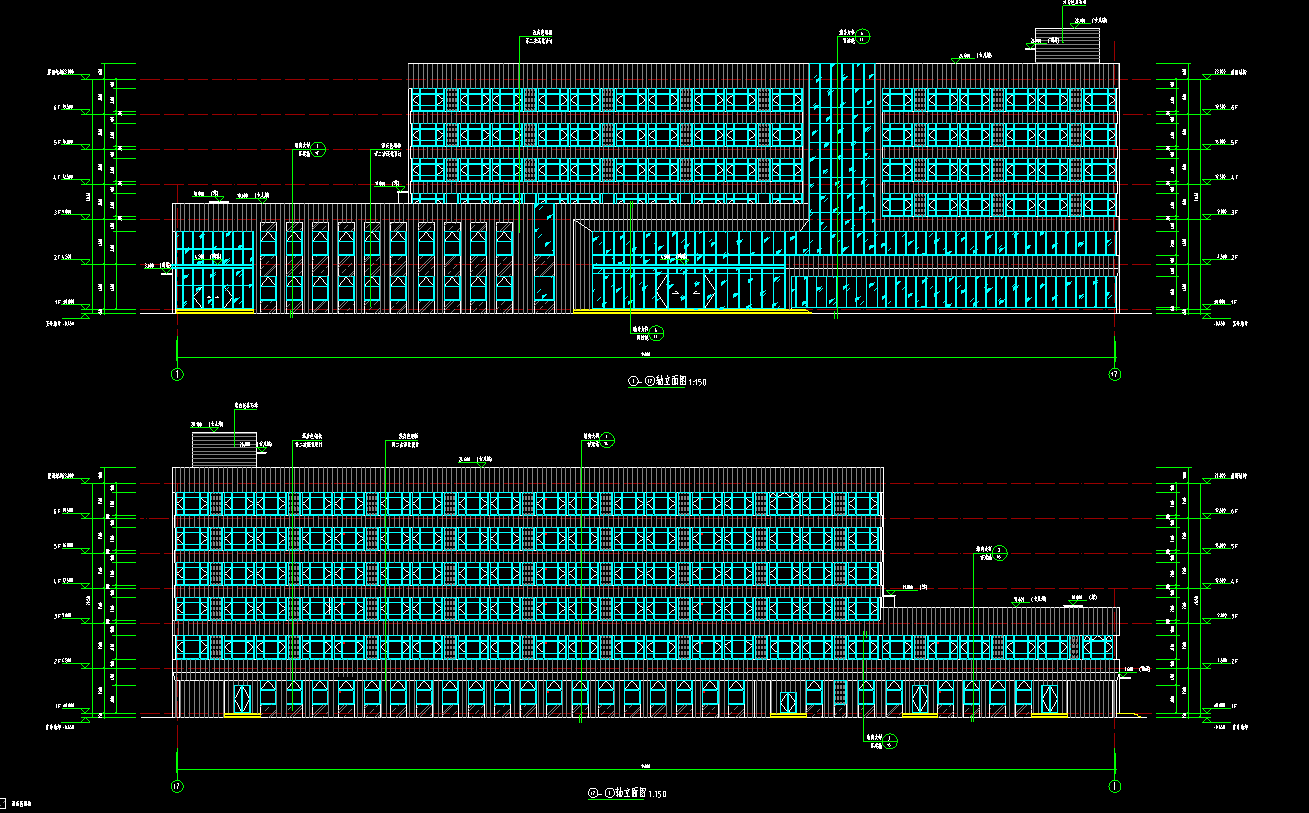Click the rooftop louvered box on upper elevation

click(1067, 46)
